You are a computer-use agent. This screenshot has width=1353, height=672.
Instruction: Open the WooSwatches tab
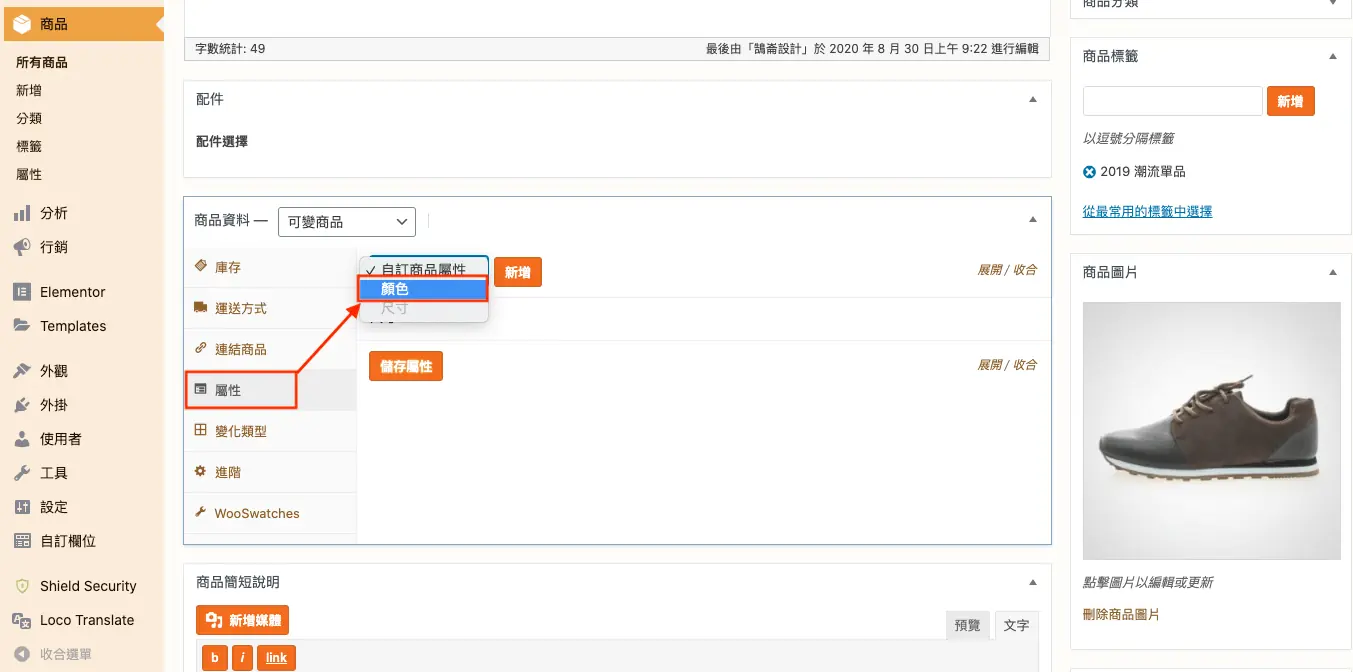270,513
